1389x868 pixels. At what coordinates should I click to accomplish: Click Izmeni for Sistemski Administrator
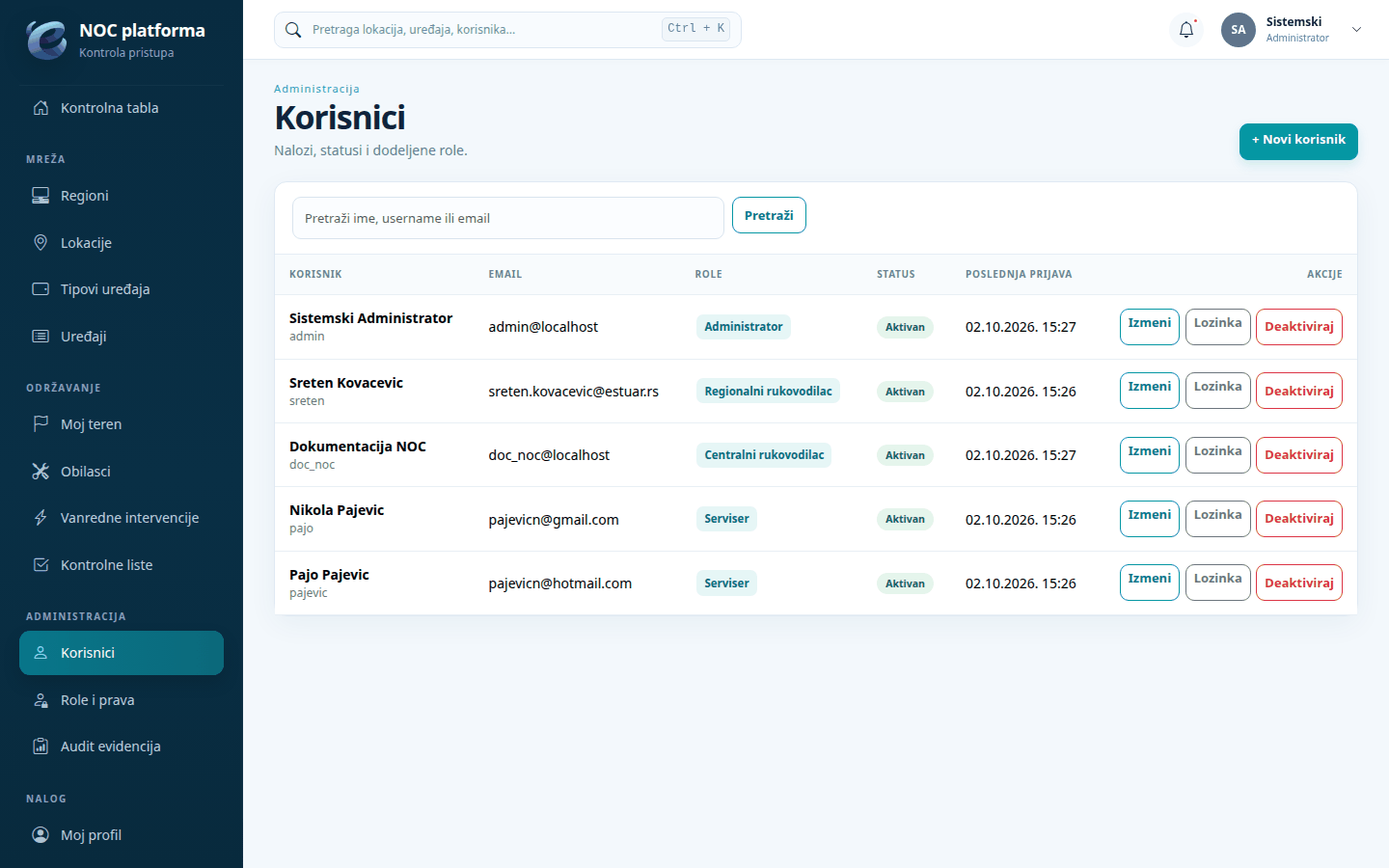[1150, 327]
